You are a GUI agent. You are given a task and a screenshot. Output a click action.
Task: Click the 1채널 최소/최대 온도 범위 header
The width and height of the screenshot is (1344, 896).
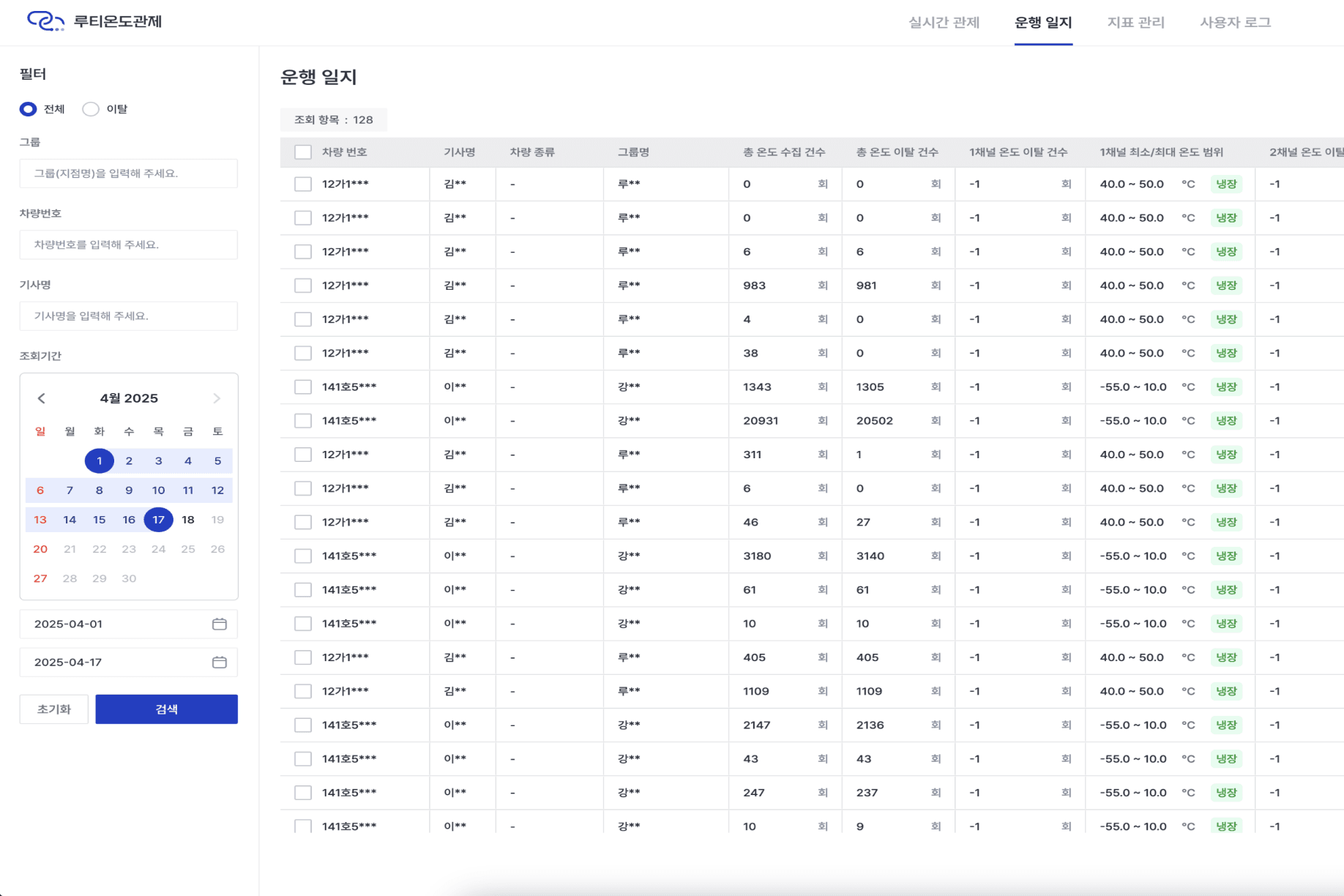(x=1162, y=152)
